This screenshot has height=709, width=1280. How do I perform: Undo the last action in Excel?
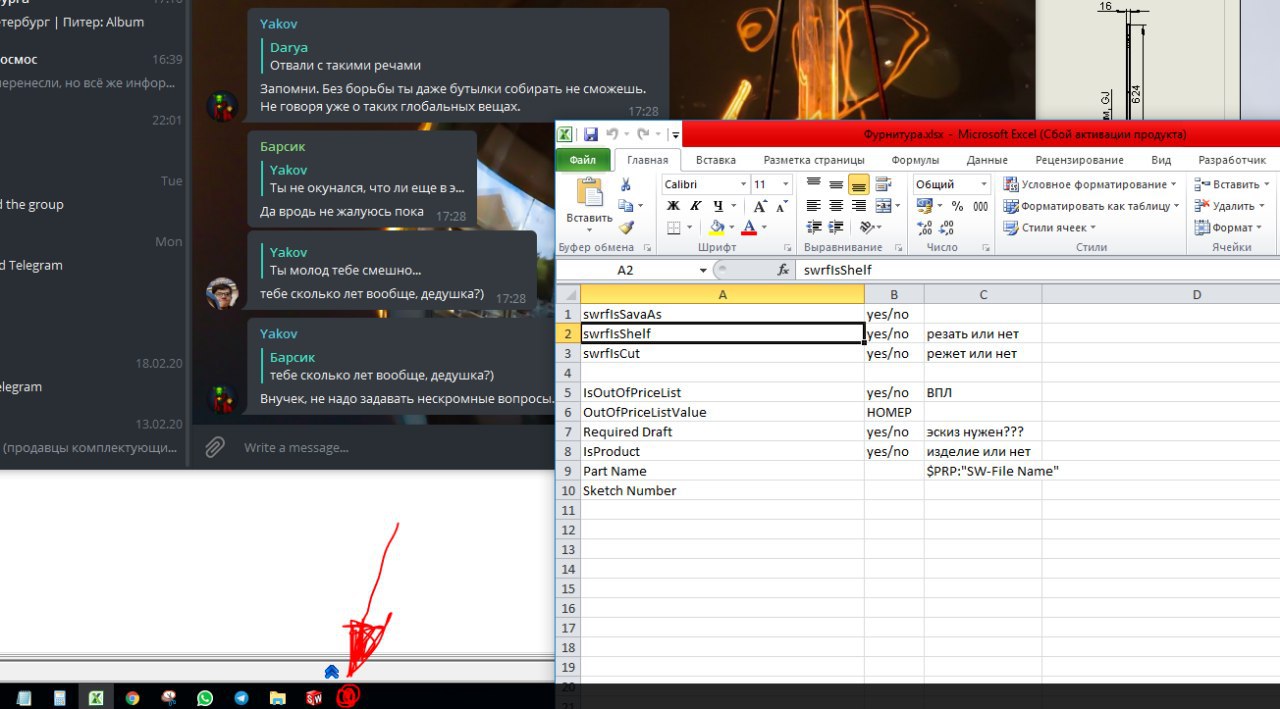point(611,135)
